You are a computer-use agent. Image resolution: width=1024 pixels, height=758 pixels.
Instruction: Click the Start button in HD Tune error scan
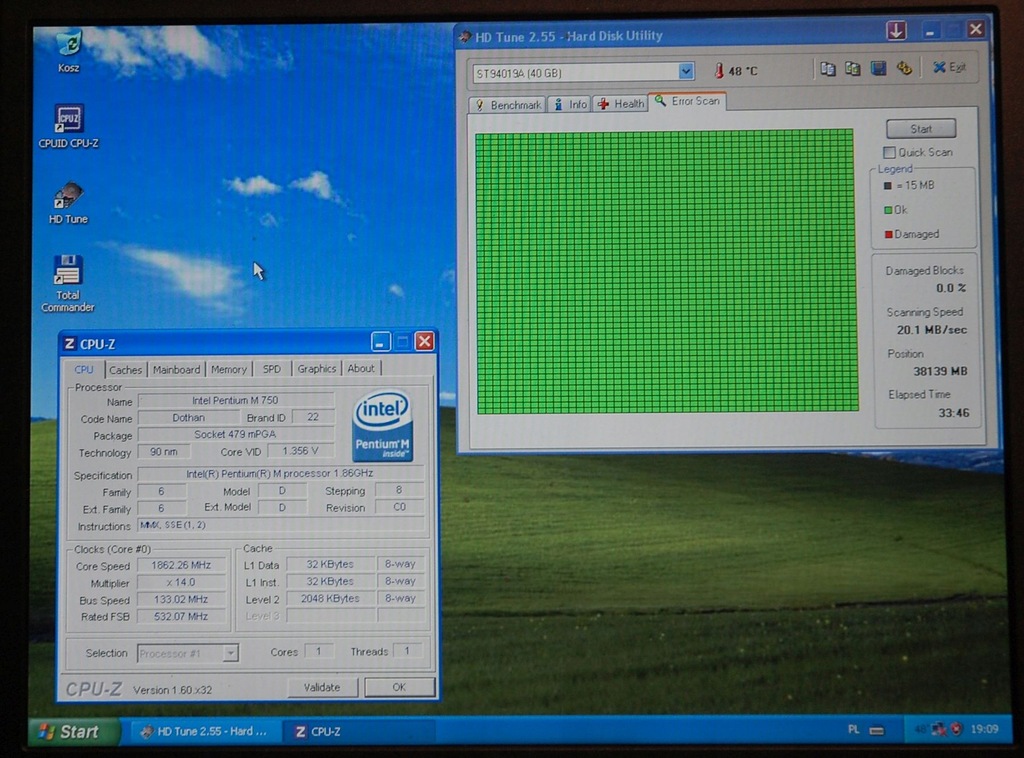pyautogui.click(x=921, y=129)
